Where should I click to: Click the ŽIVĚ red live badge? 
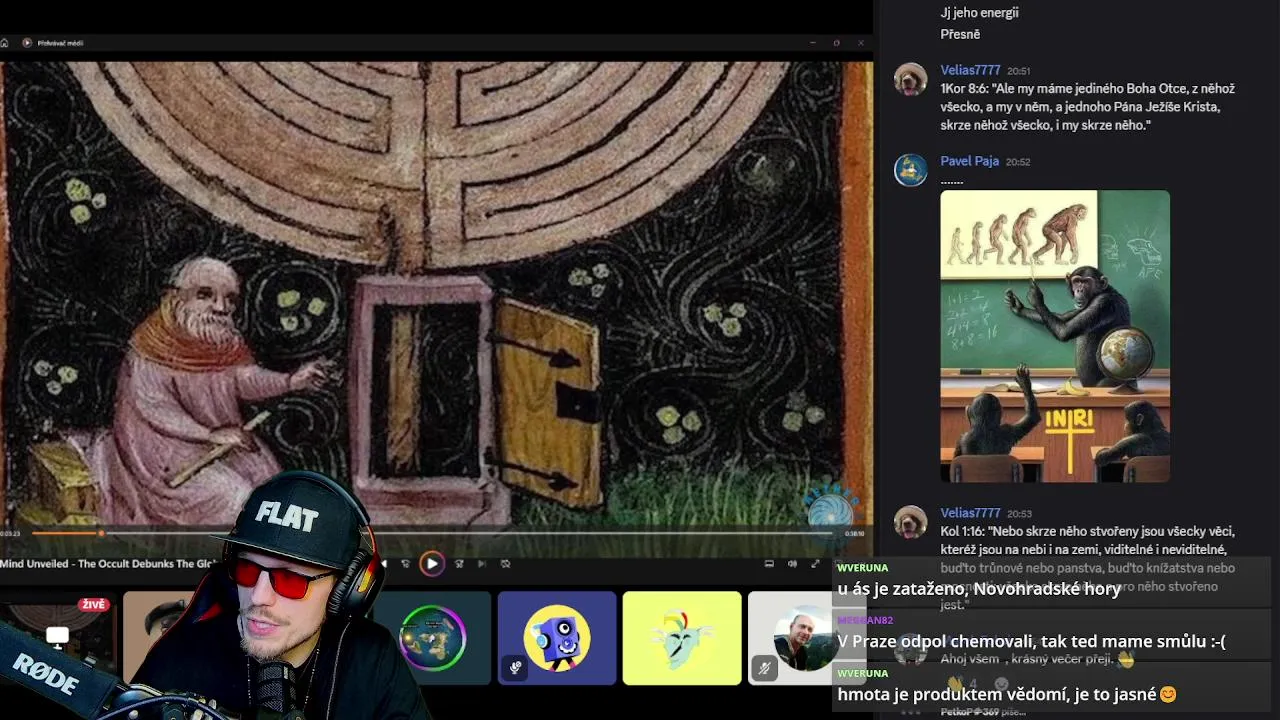click(94, 605)
